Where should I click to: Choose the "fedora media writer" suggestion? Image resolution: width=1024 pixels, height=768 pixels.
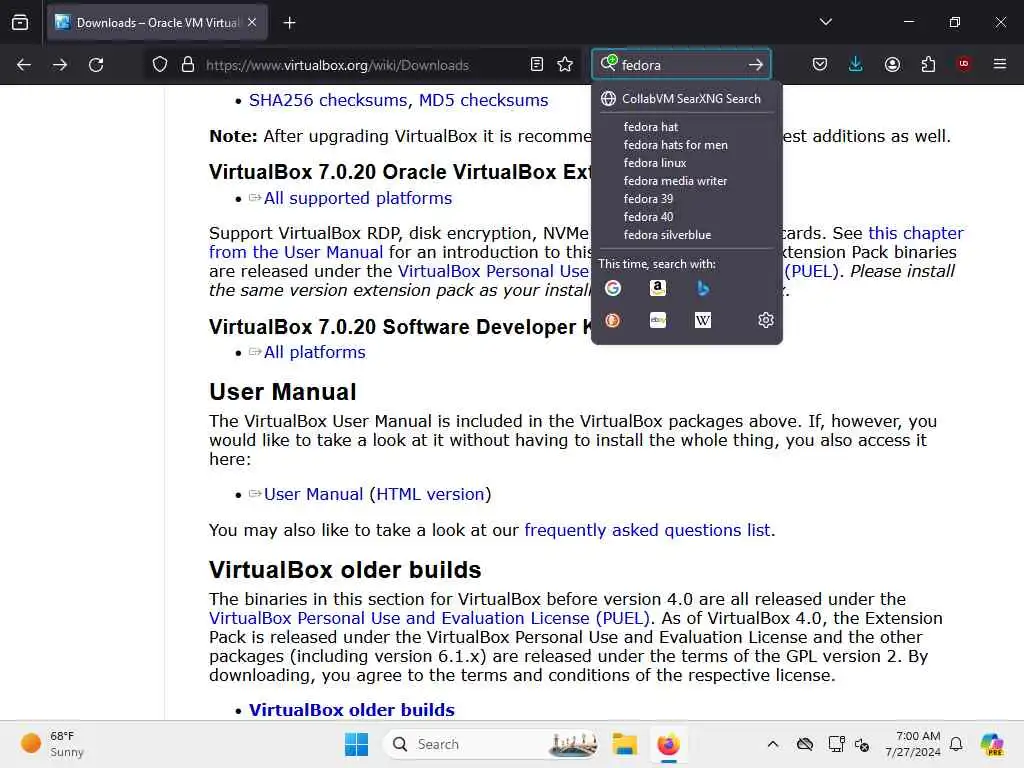[x=686, y=181]
